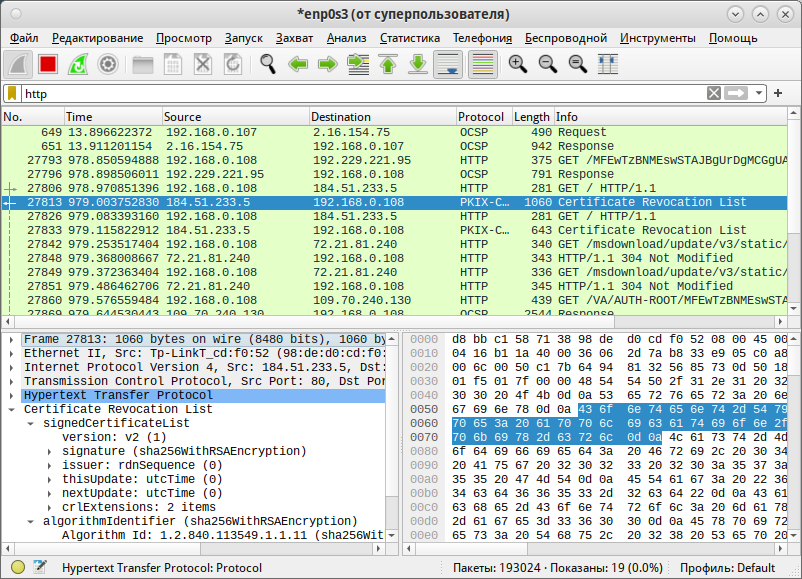Sort packets by the Time column
802x579 pixels.
[x=113, y=117]
